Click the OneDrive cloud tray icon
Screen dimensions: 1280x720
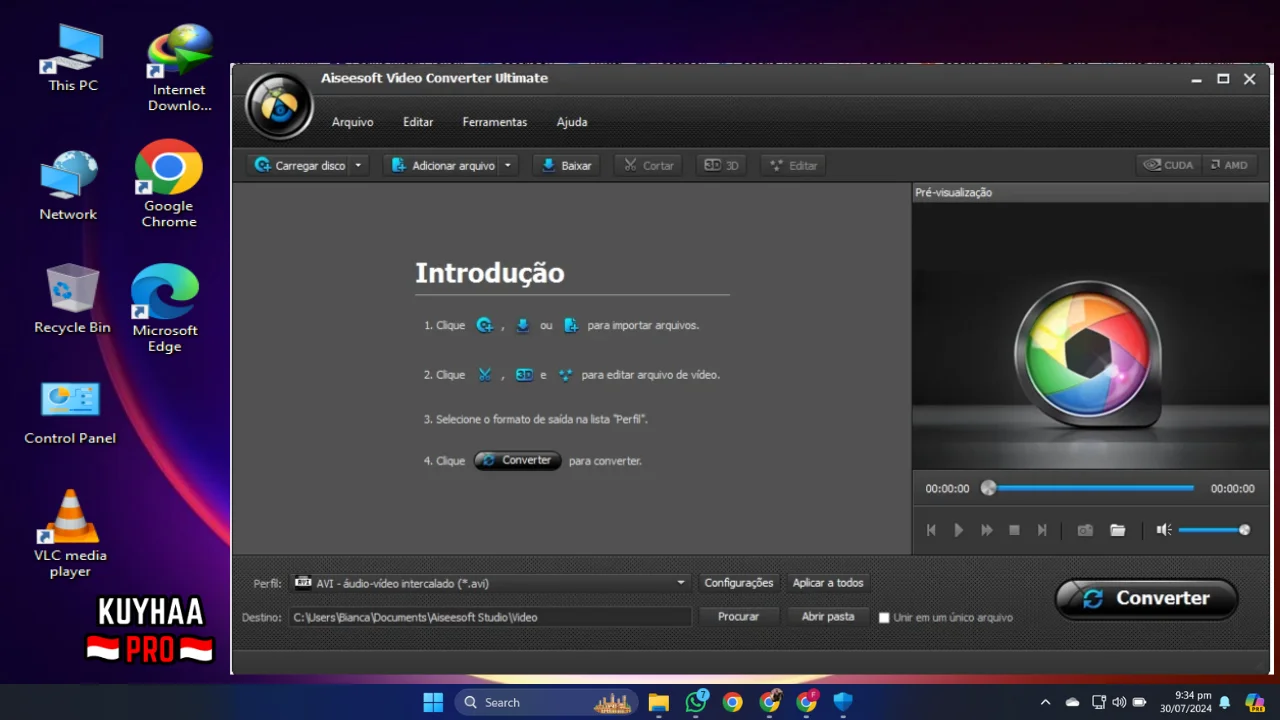[1072, 702]
